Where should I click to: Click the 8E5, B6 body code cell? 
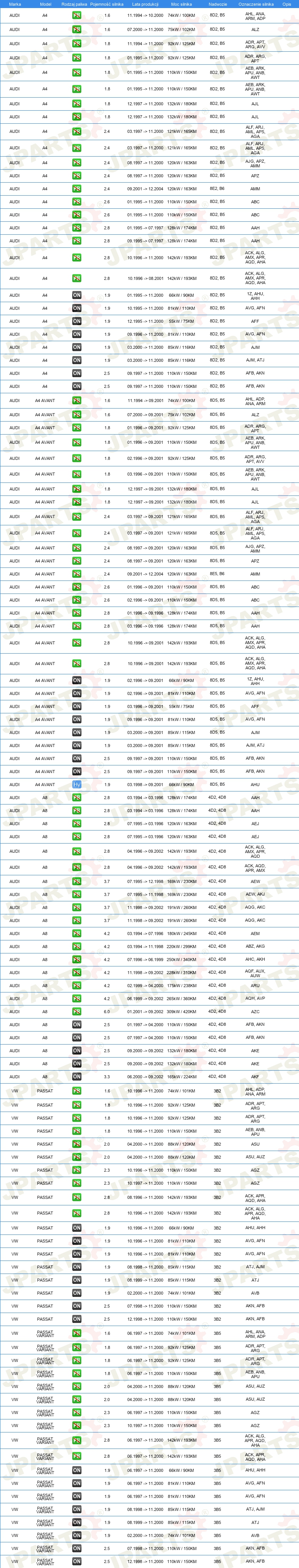click(217, 573)
